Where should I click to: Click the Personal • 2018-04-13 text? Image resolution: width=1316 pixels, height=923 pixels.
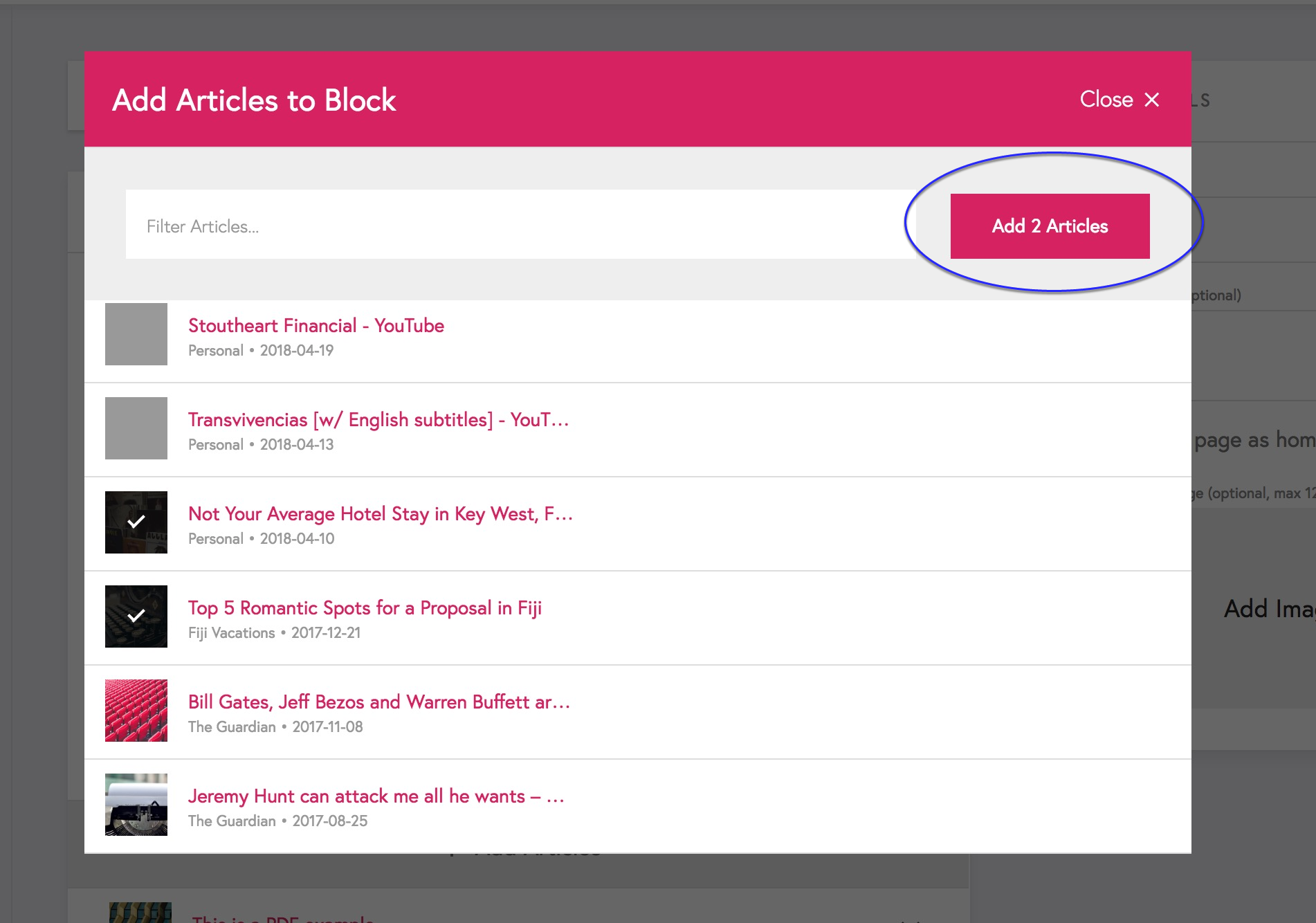point(261,444)
